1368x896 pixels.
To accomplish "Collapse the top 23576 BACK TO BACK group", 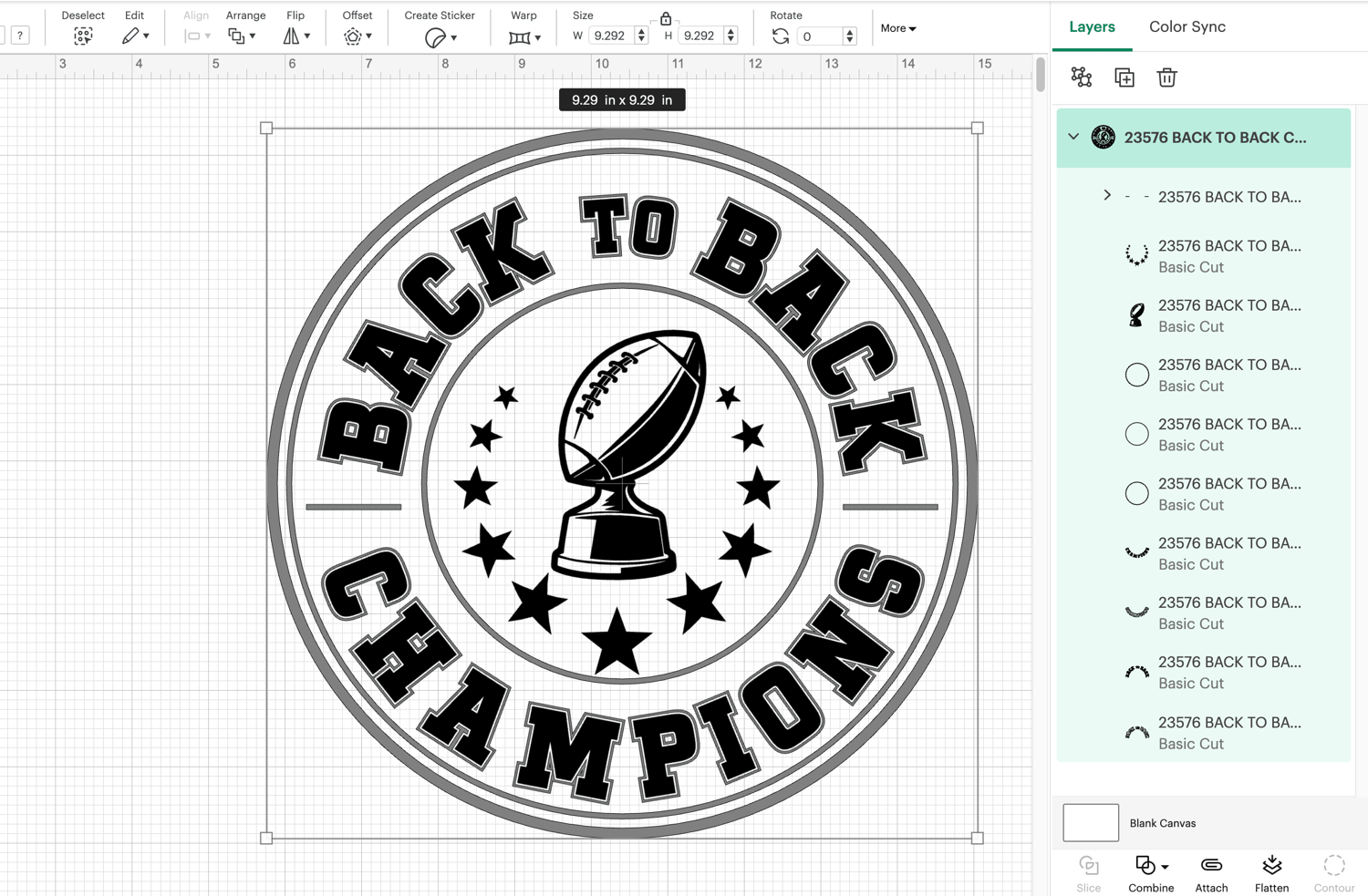I will point(1073,138).
